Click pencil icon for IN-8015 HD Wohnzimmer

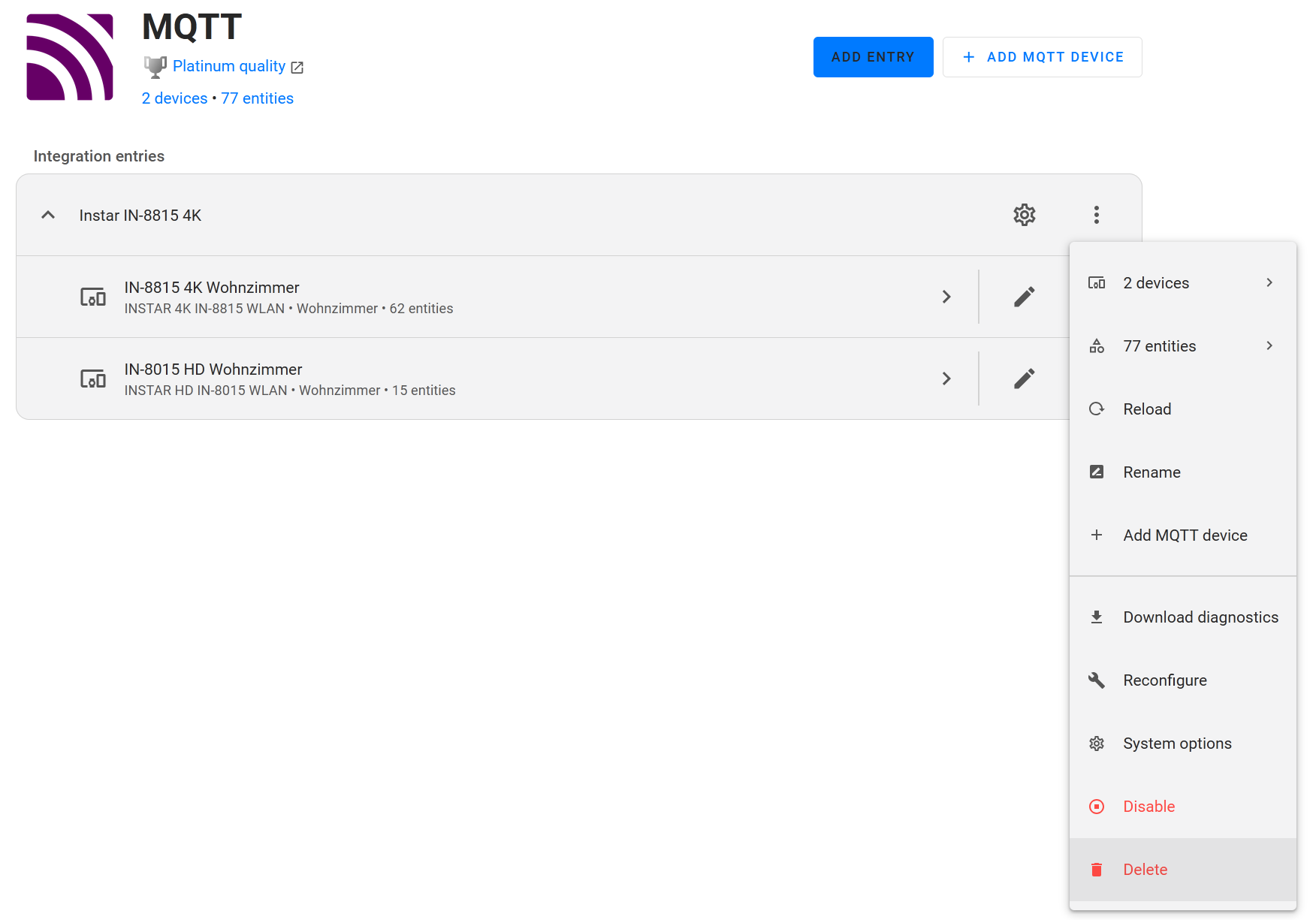coord(1024,379)
